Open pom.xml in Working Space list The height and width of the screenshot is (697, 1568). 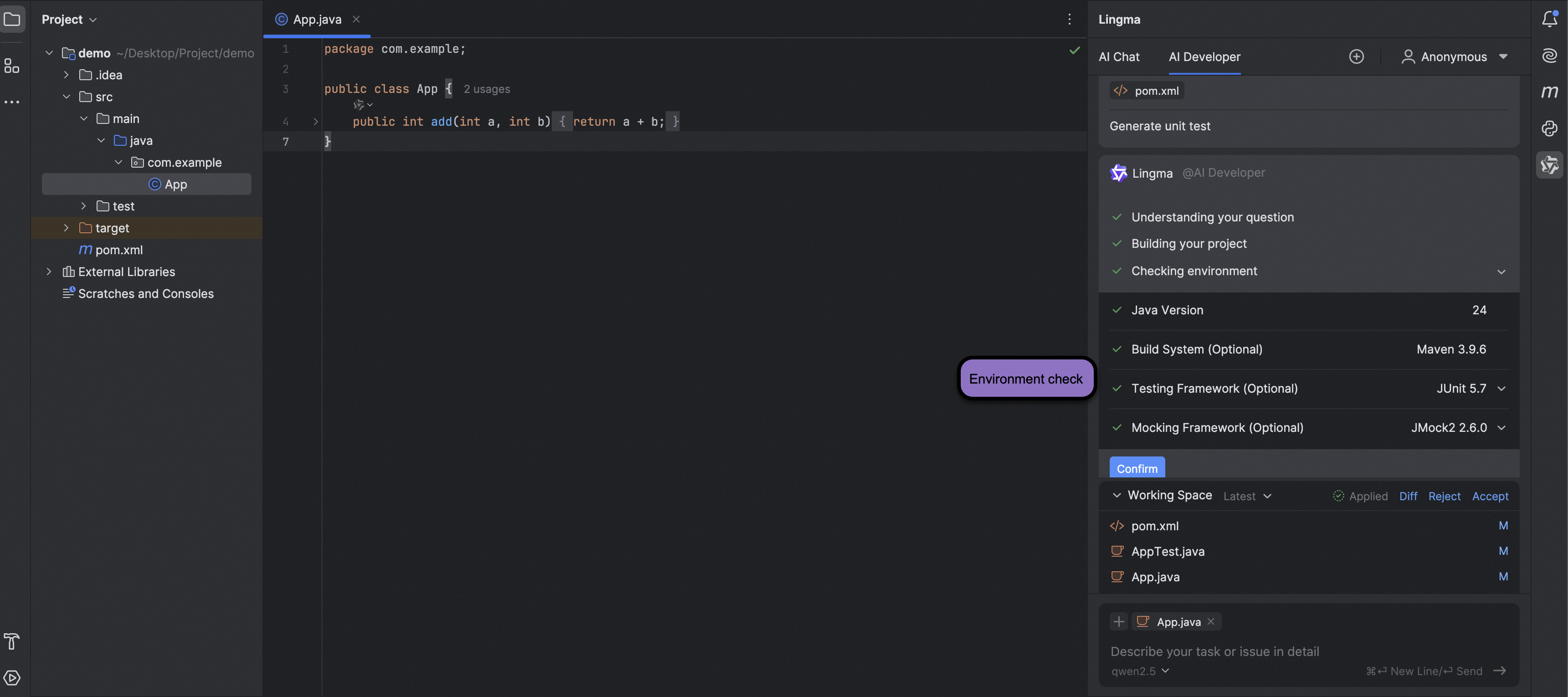coord(1309,525)
